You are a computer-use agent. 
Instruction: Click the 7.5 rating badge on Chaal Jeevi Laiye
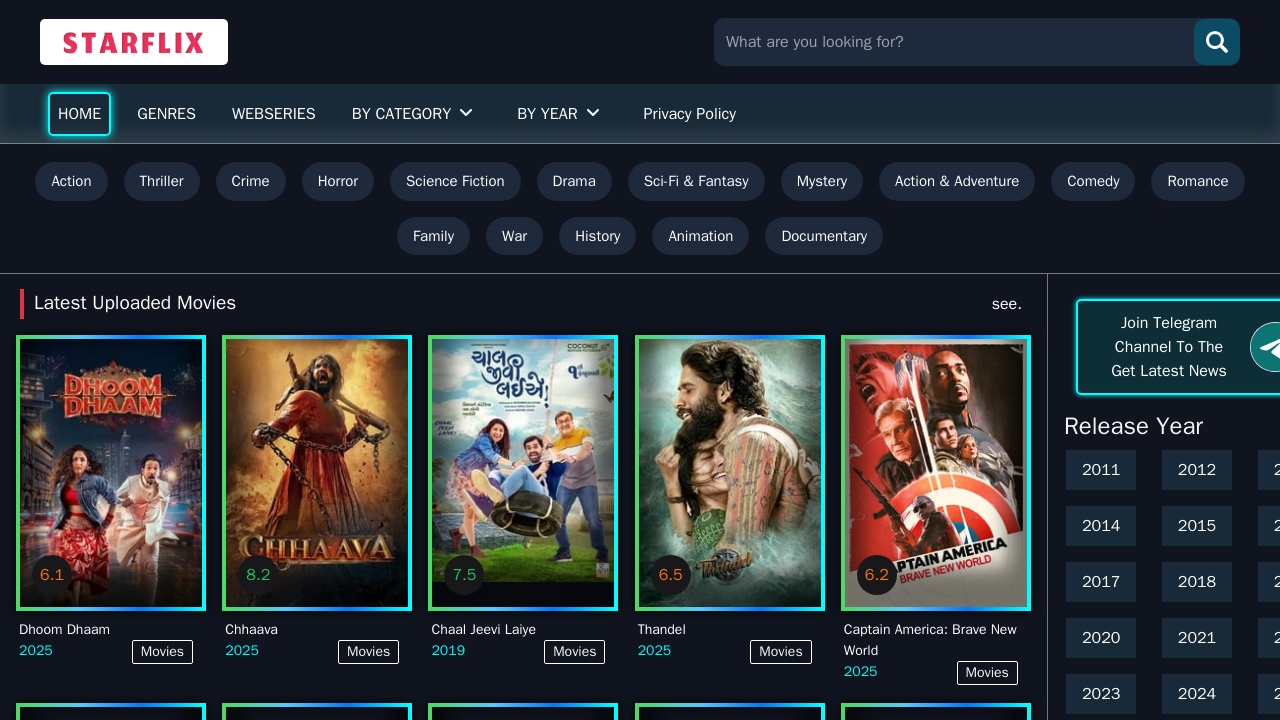pos(464,575)
